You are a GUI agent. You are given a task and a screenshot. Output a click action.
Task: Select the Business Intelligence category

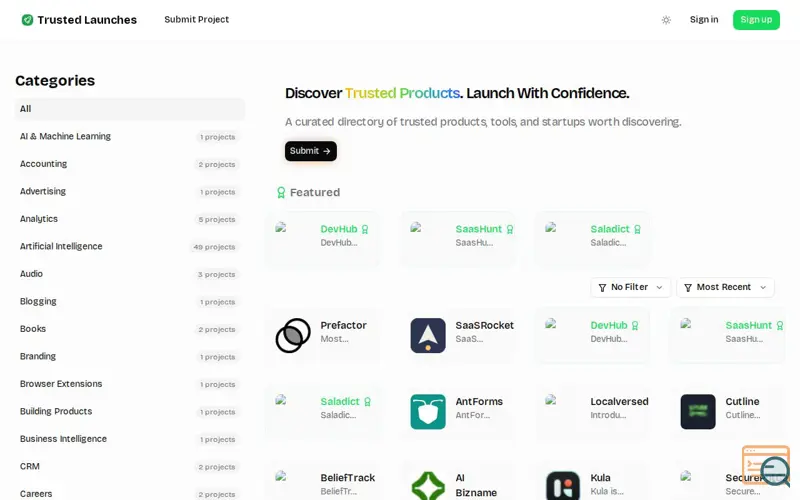coord(130,439)
